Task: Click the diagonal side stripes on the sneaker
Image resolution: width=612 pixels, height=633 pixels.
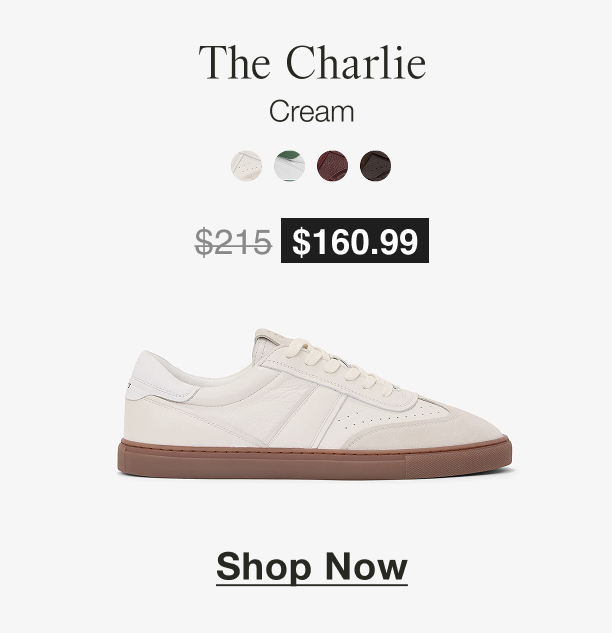Action: tap(307, 416)
